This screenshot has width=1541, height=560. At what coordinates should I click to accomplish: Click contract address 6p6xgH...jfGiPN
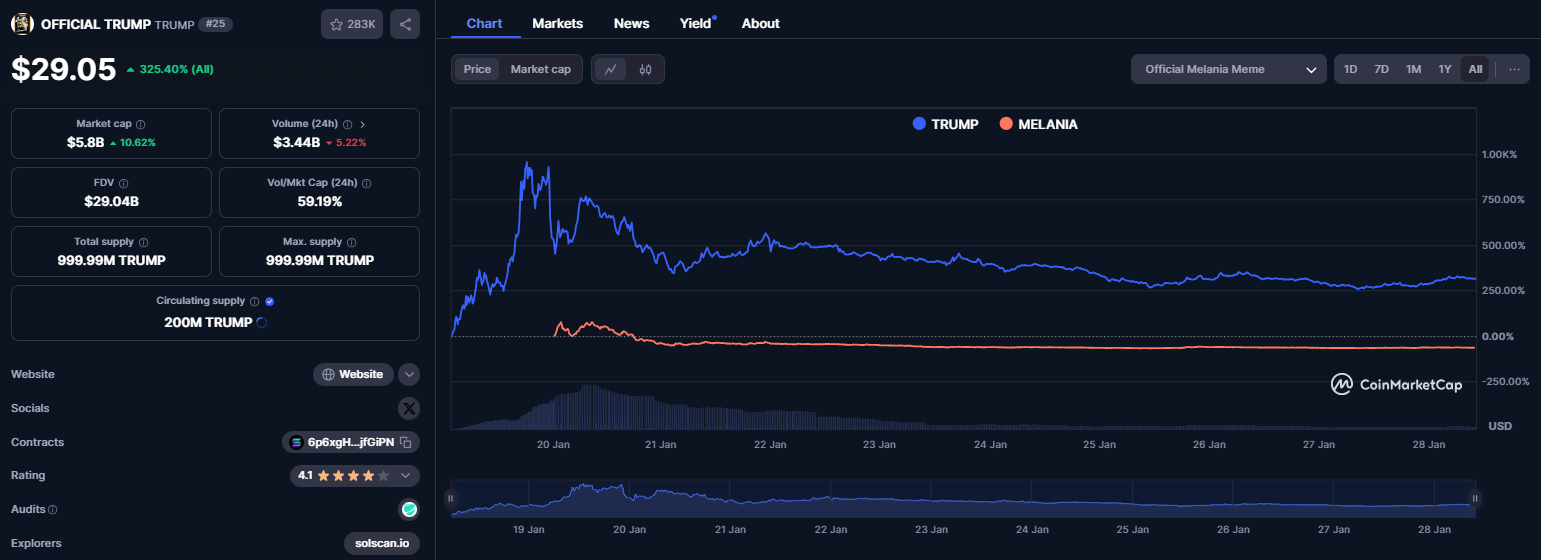pyautogui.click(x=351, y=442)
